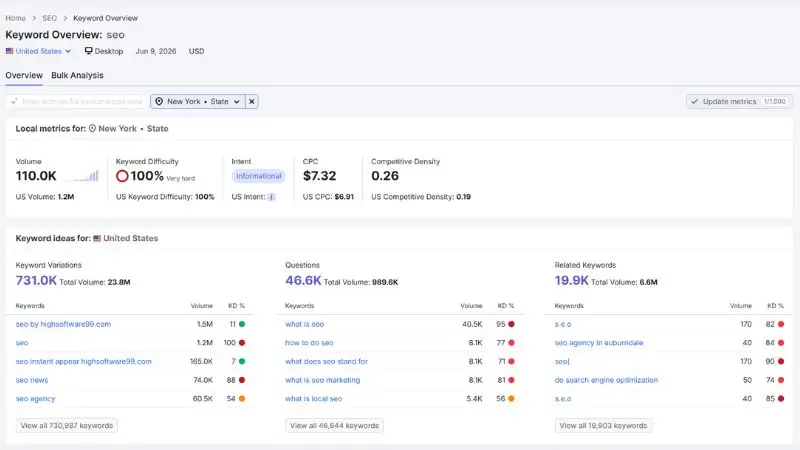Select the Desktop device option

(104, 51)
